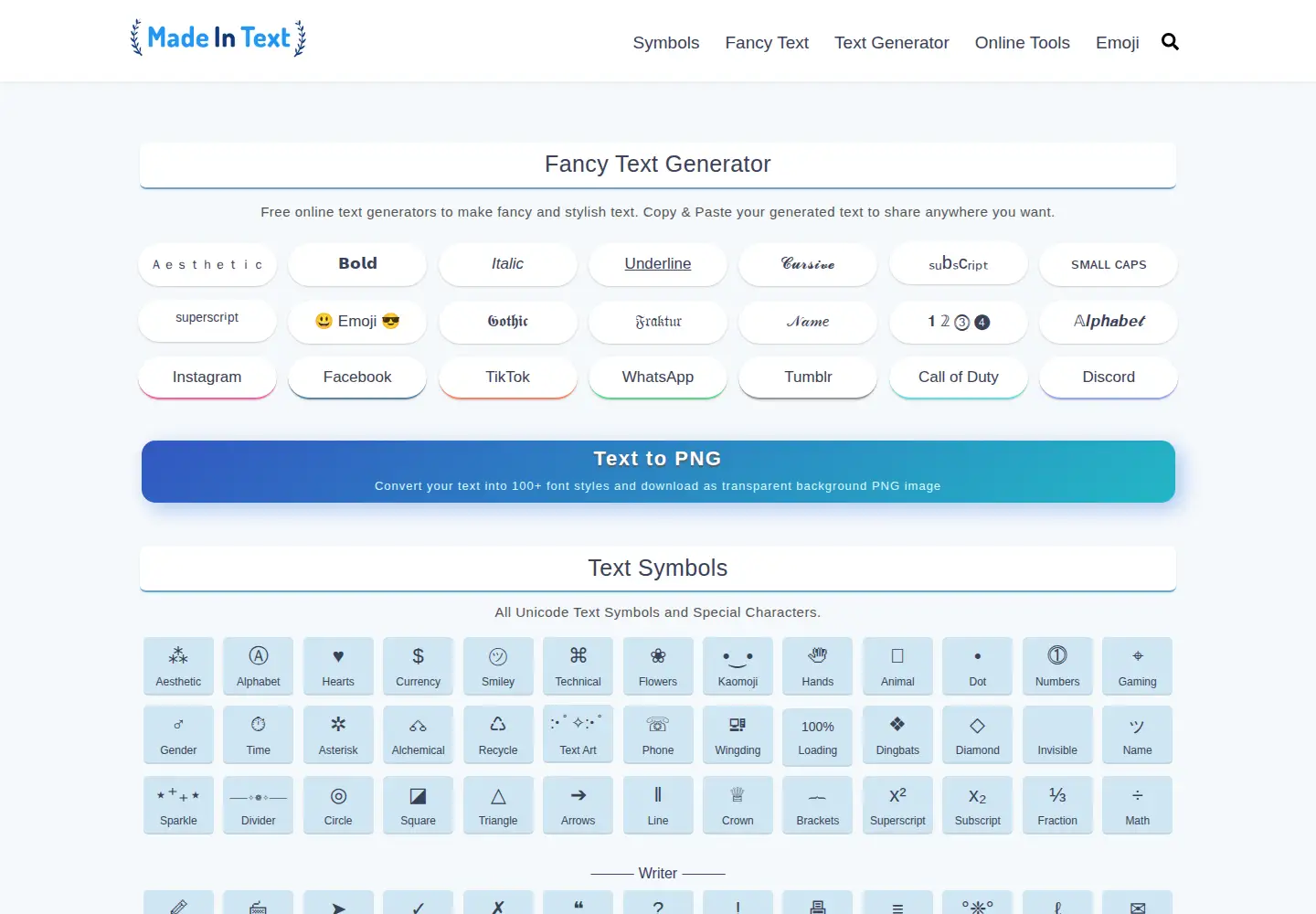Open the search magnifier icon
This screenshot has height=914, width=1316.
pos(1170,42)
